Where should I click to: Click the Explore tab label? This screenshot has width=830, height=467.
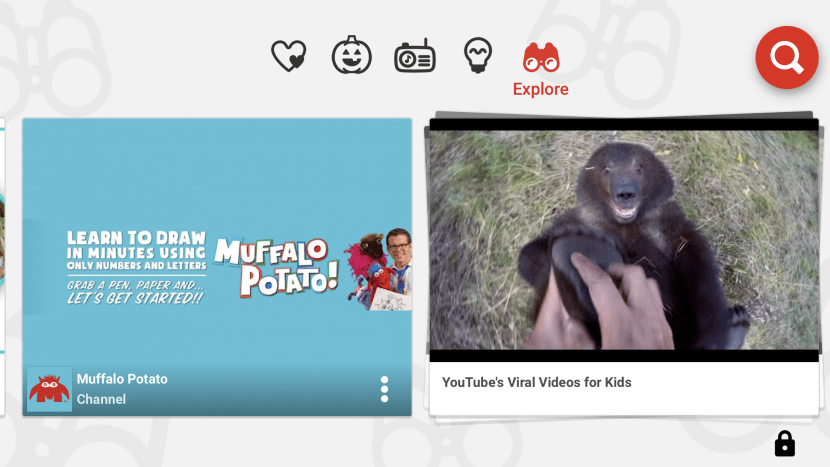540,89
